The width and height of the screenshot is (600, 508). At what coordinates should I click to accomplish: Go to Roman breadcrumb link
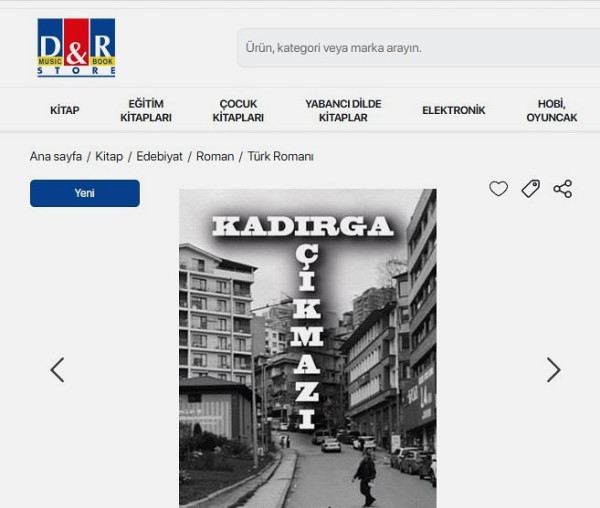215,156
